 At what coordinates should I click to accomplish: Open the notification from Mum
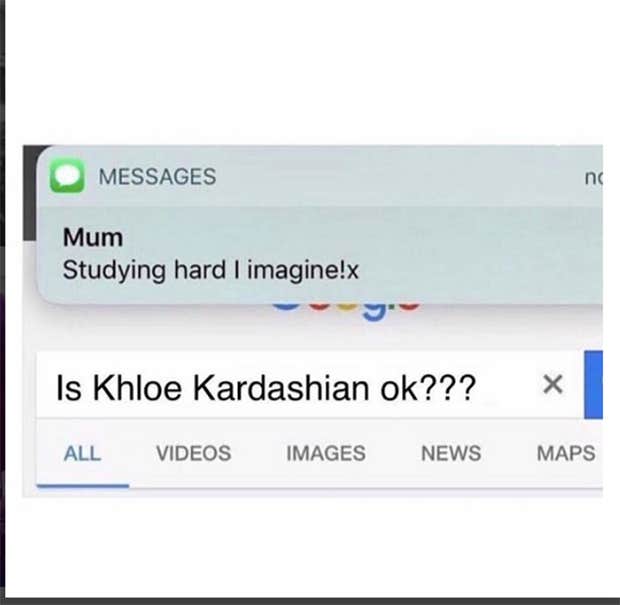[x=319, y=225]
